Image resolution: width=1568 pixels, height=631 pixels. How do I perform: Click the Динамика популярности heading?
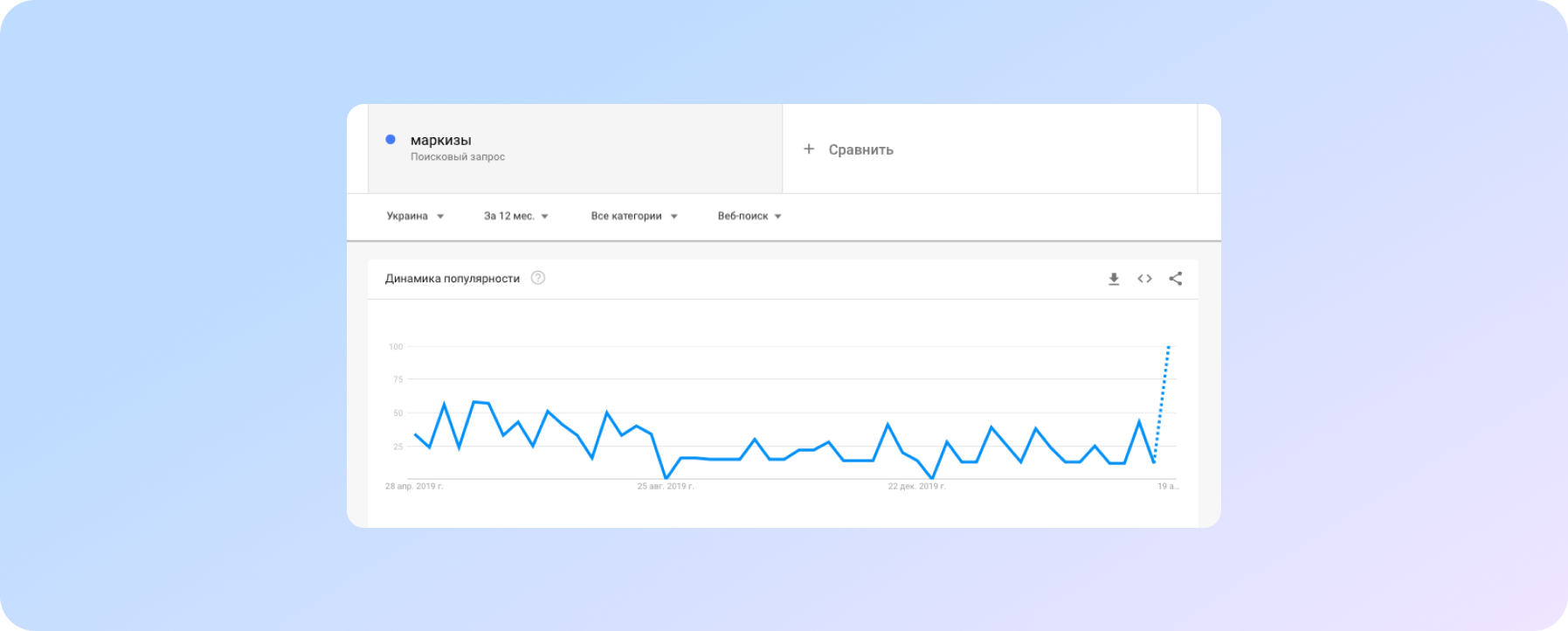[x=452, y=279]
